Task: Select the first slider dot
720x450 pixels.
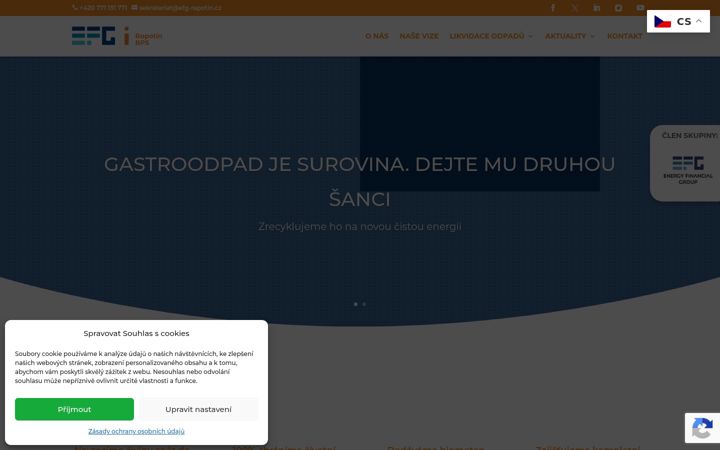Action: click(355, 304)
